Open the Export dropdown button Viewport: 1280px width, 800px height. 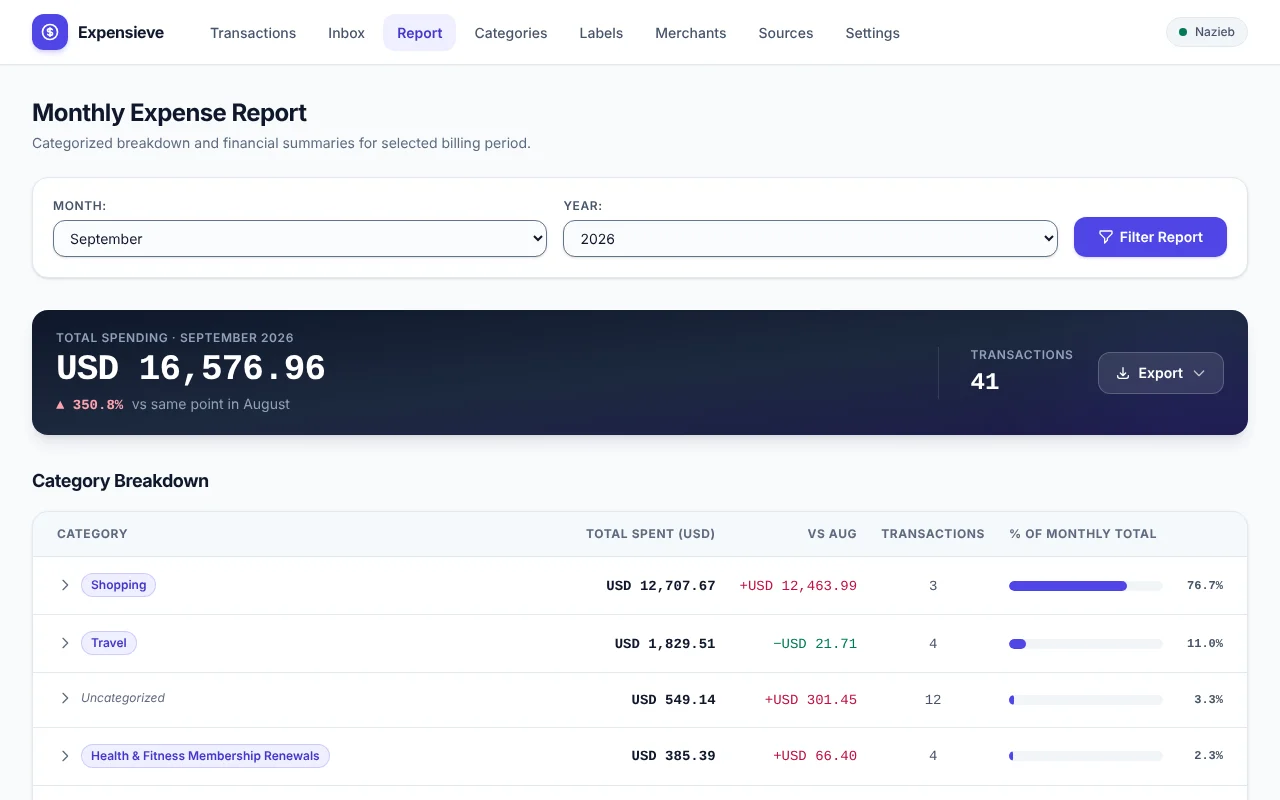pyautogui.click(x=1161, y=373)
